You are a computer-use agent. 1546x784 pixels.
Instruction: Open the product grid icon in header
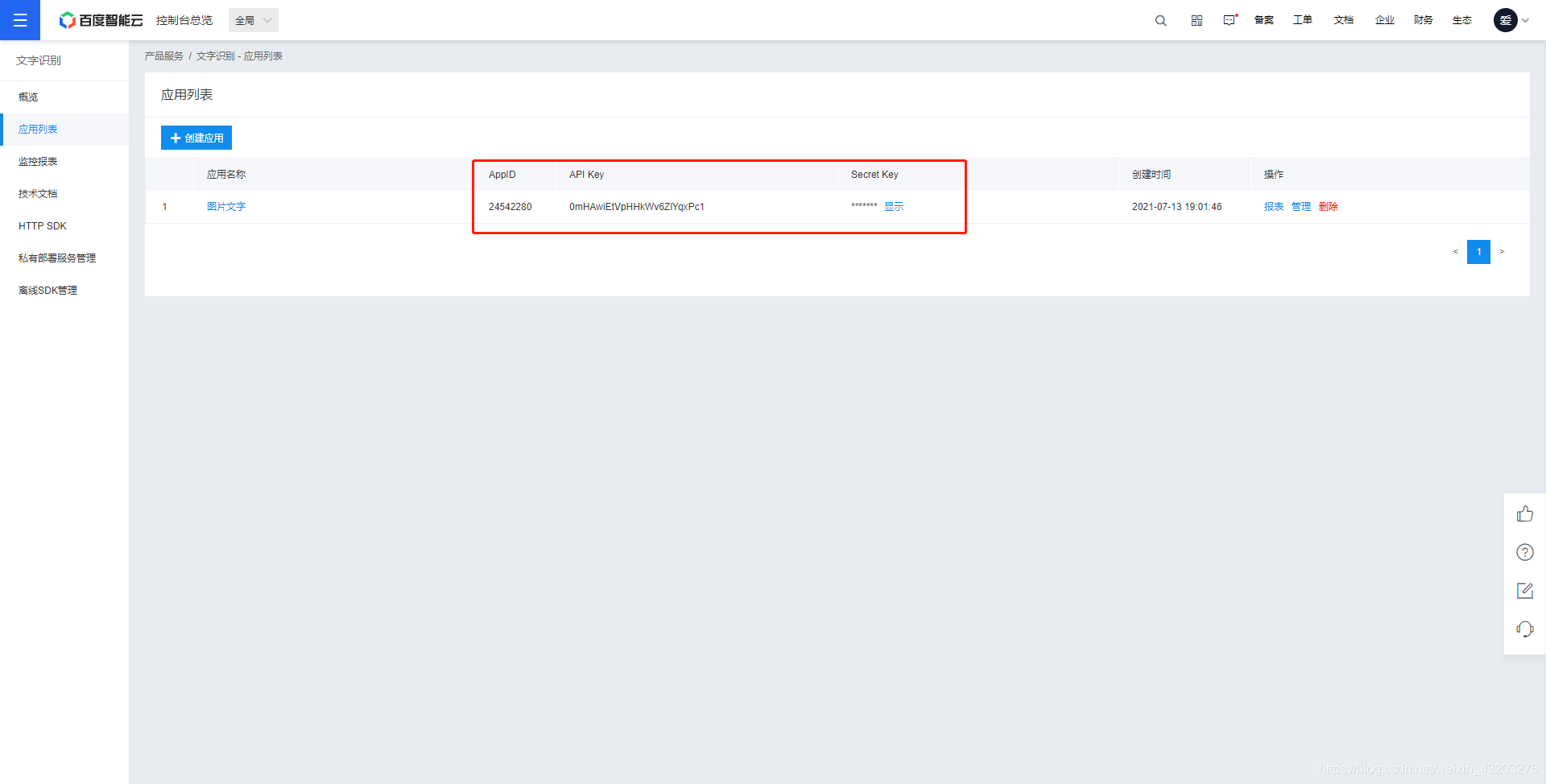tap(1197, 20)
